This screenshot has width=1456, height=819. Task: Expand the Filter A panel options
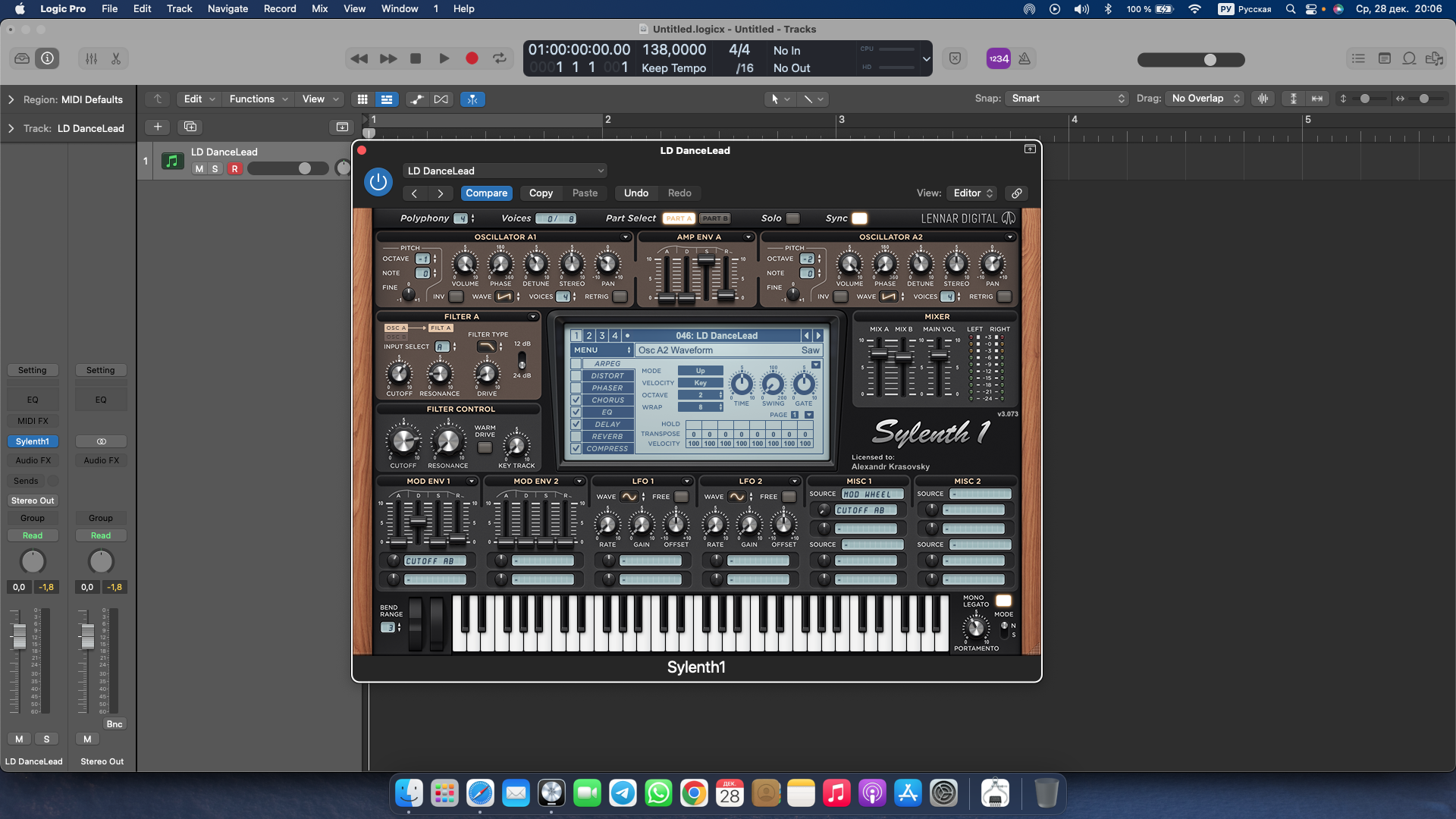click(x=531, y=316)
